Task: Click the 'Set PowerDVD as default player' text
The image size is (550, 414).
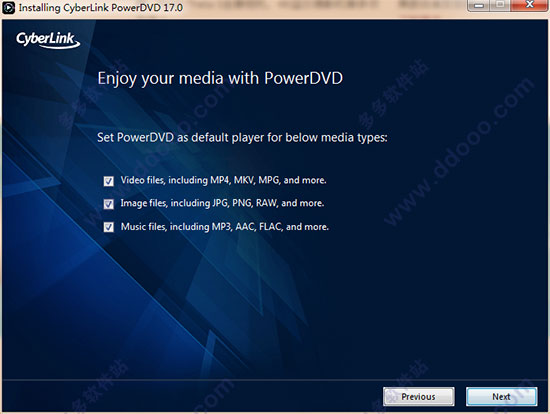Action: 242,138
